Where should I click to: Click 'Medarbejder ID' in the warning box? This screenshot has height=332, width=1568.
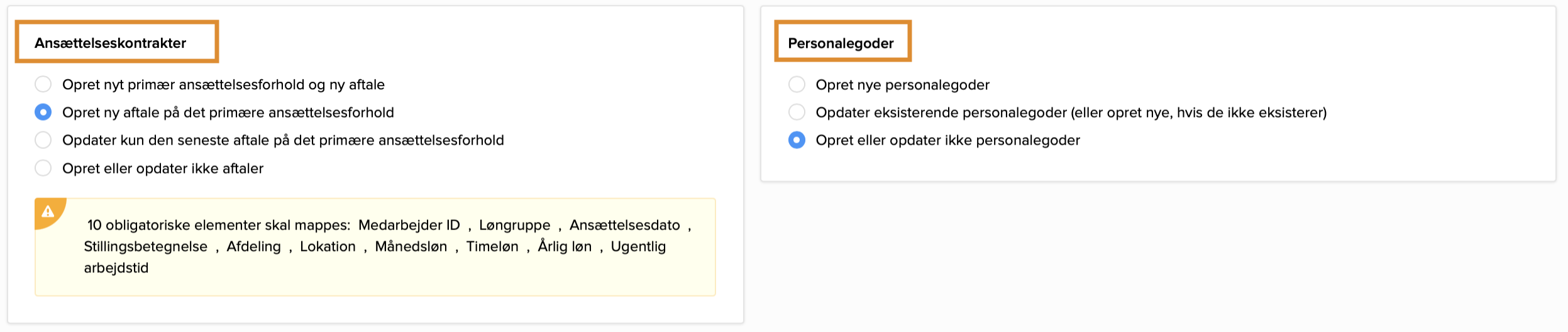(x=409, y=225)
